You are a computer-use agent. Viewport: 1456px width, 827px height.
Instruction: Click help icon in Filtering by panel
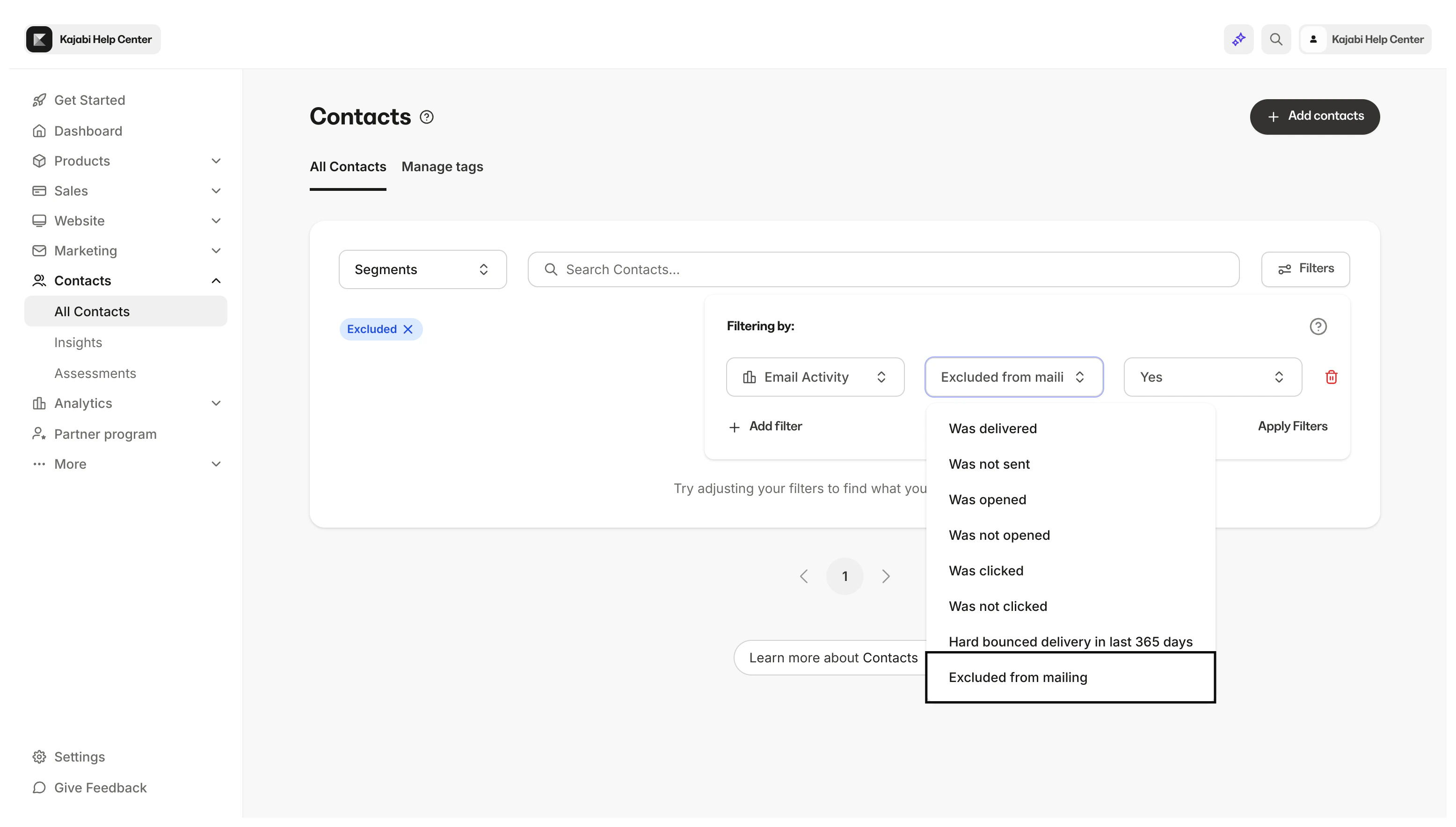(x=1318, y=326)
